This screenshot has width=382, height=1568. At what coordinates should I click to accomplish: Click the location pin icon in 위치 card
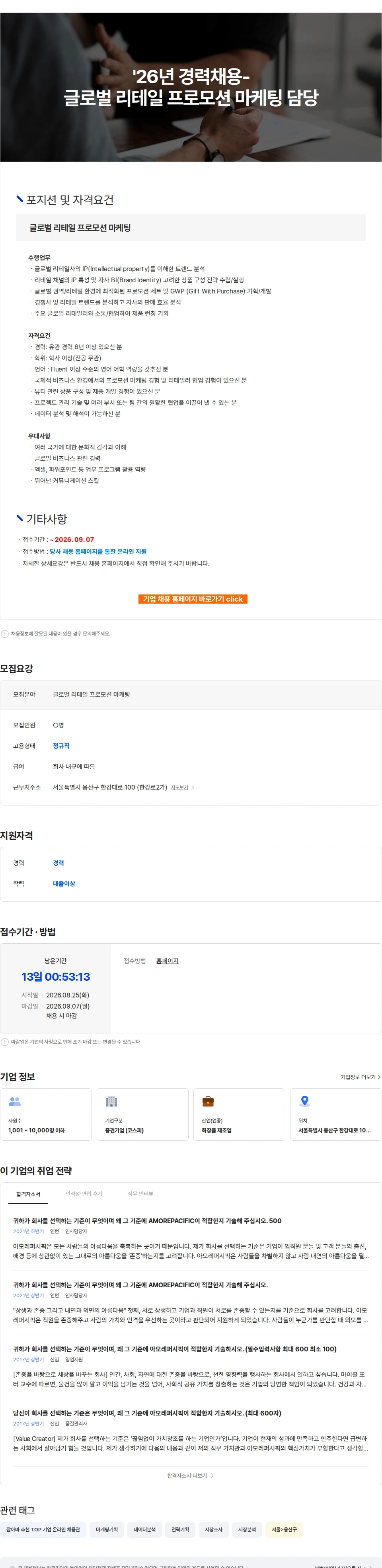(x=305, y=1101)
